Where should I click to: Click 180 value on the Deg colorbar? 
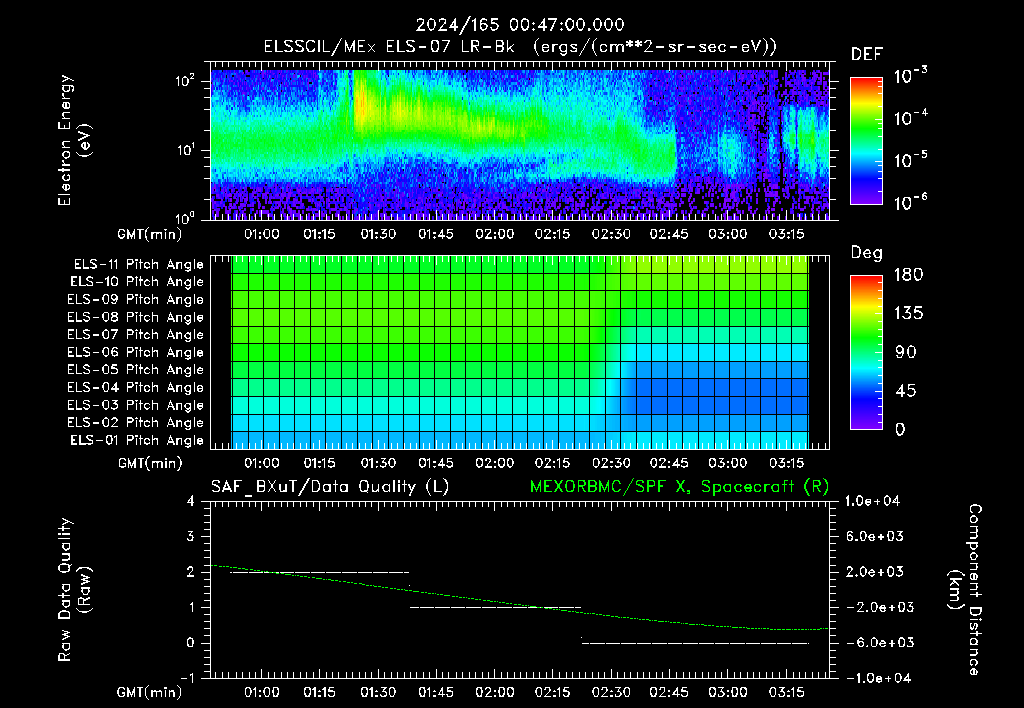click(908, 275)
